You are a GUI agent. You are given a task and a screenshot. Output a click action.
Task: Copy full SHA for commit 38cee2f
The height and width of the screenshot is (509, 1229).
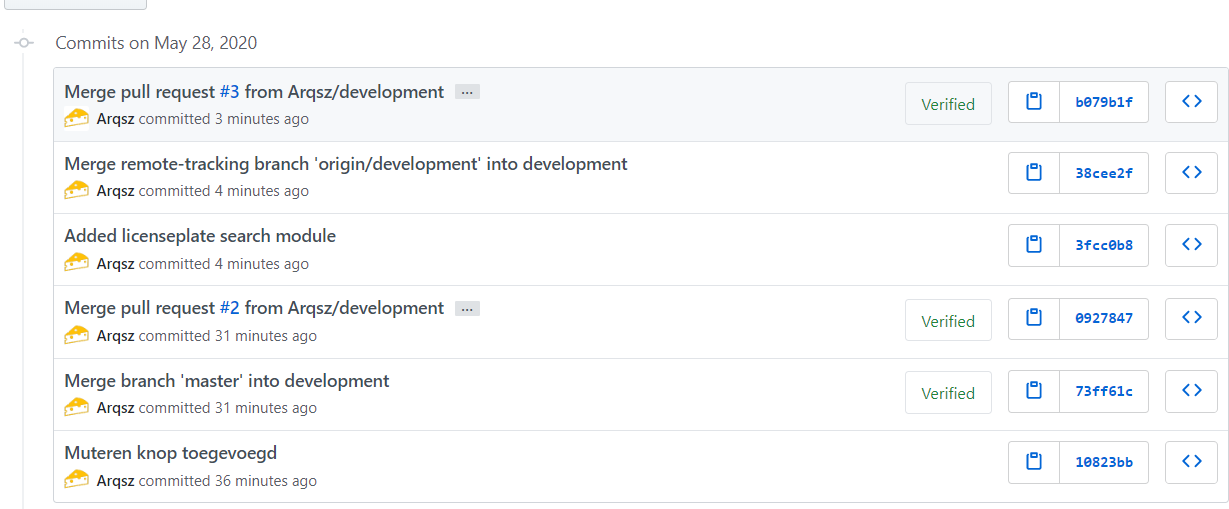click(1034, 173)
